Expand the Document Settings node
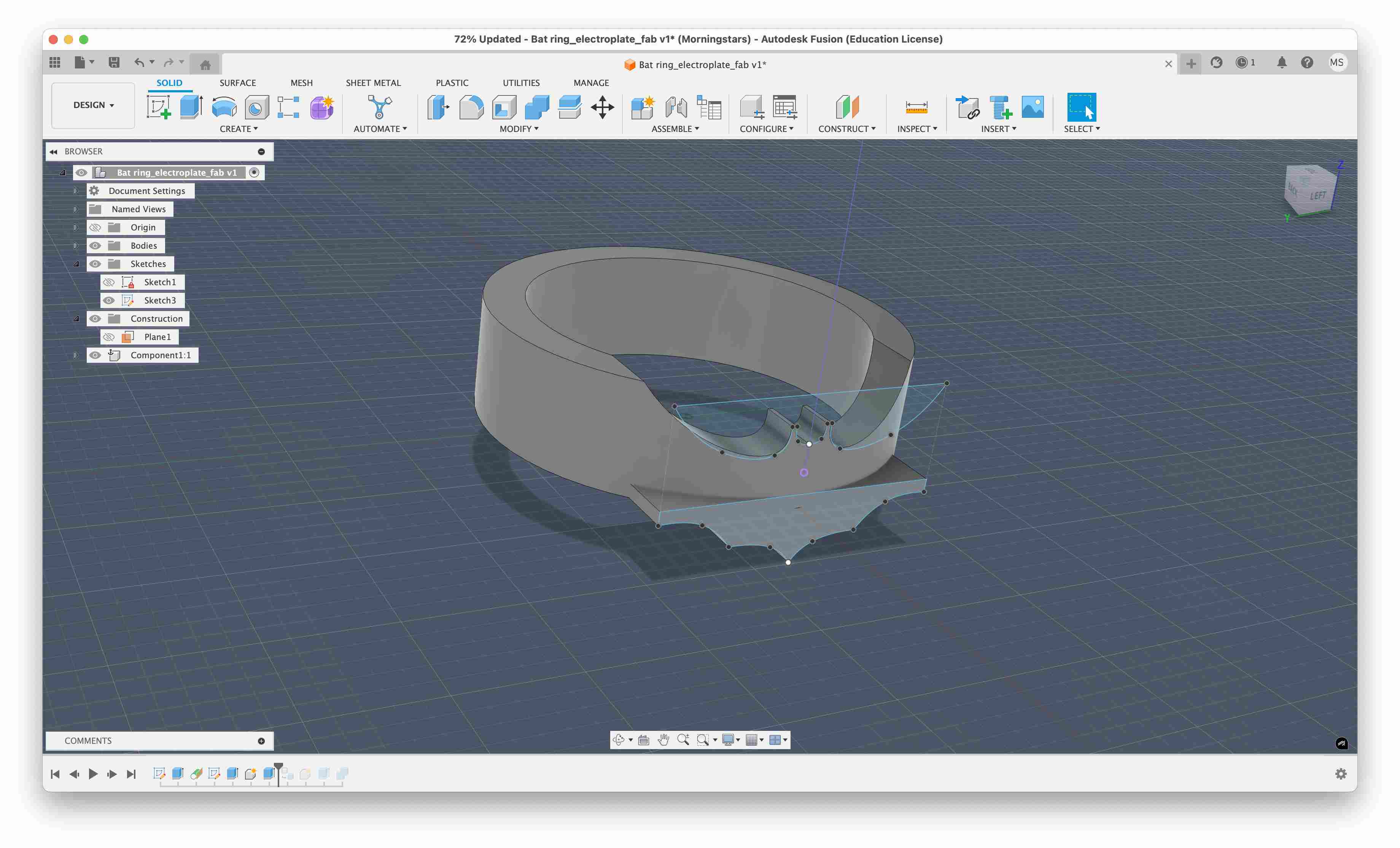Image resolution: width=1400 pixels, height=848 pixels. (75, 191)
